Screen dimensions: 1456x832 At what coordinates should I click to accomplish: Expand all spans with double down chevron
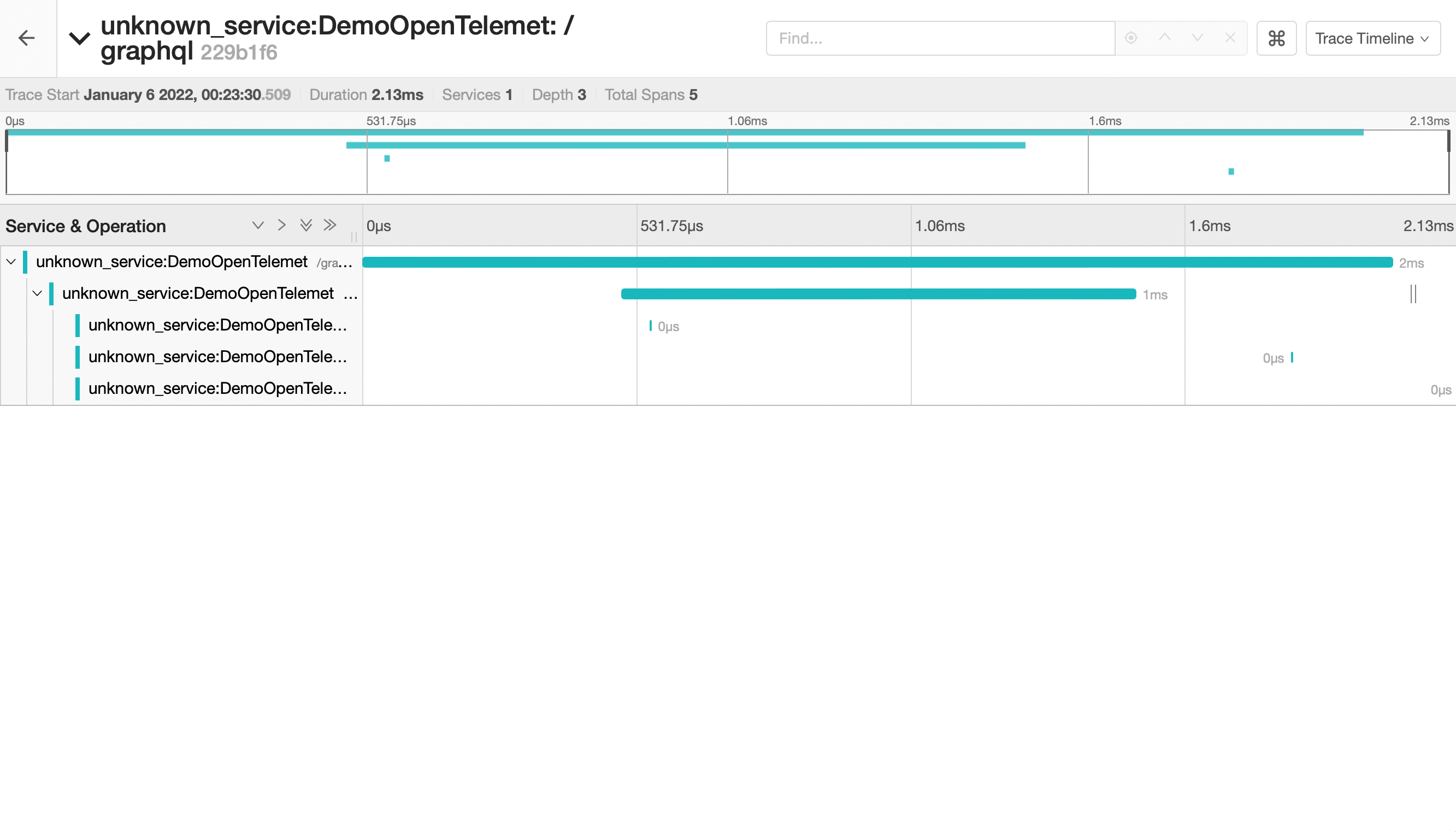[x=306, y=225]
